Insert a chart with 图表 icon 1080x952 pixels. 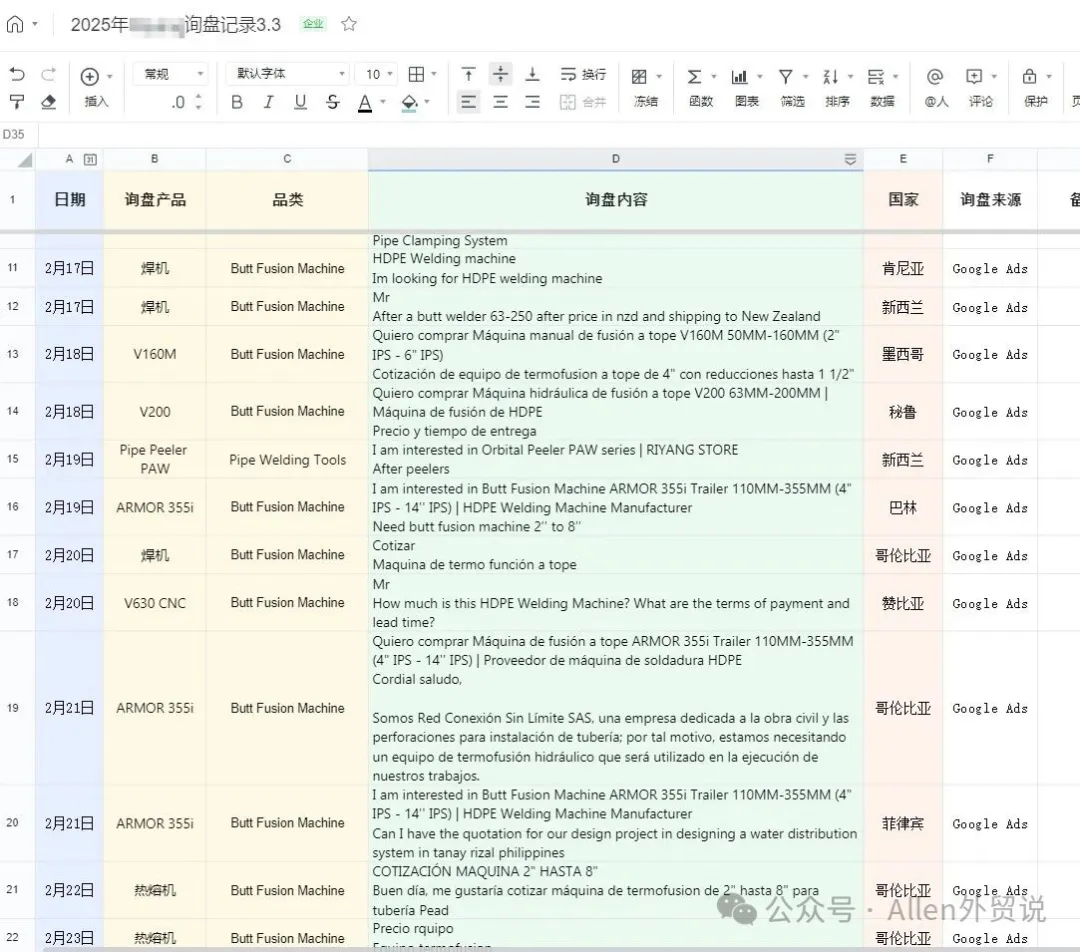pyautogui.click(x=740, y=76)
